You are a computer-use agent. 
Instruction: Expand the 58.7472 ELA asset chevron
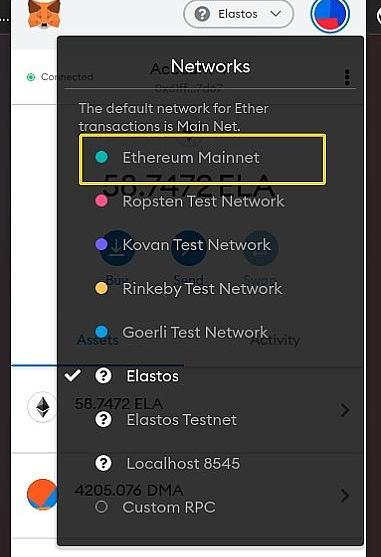click(345, 410)
